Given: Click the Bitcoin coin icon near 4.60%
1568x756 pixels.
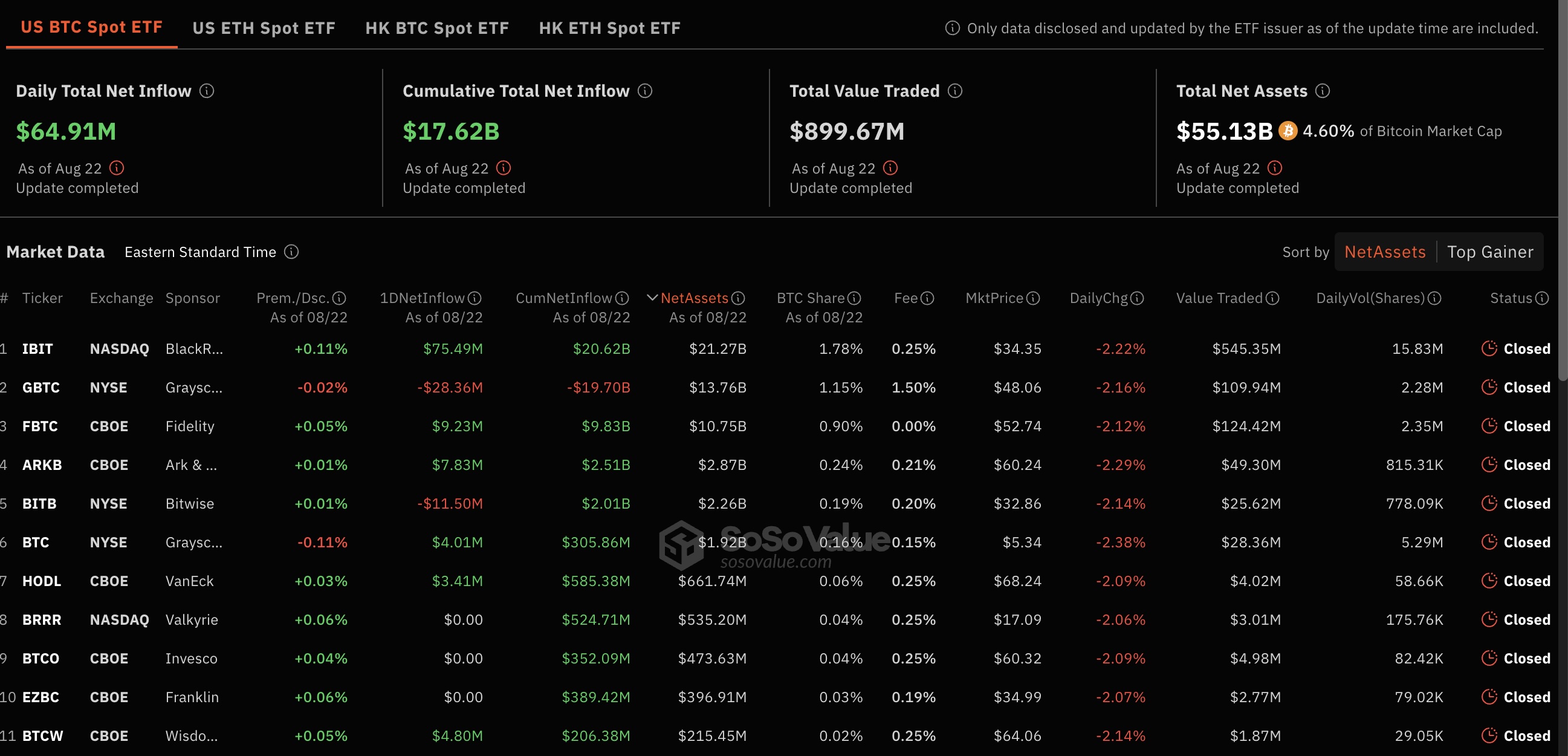Looking at the screenshot, I should point(1288,131).
